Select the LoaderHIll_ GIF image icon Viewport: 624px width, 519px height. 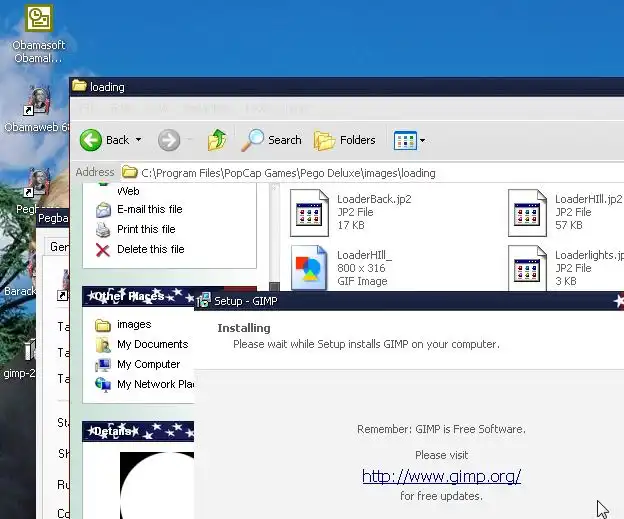coord(309,267)
